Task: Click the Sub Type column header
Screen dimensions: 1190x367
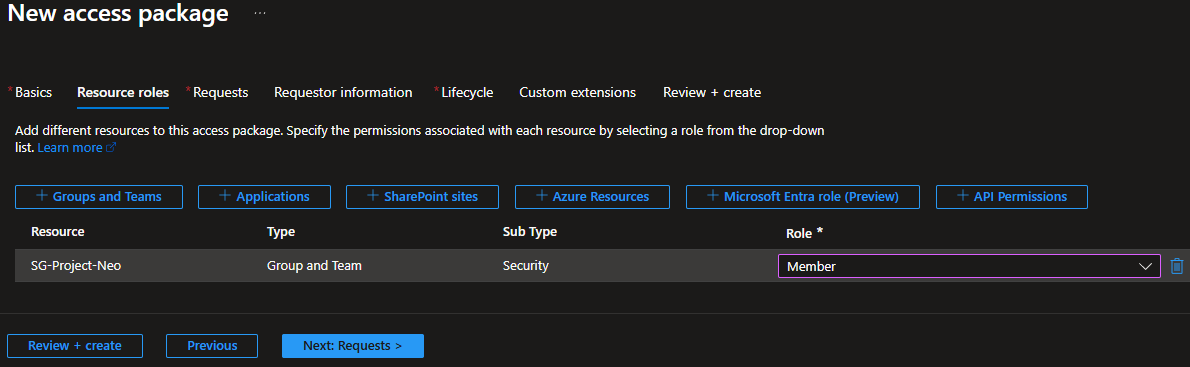Action: pos(530,231)
